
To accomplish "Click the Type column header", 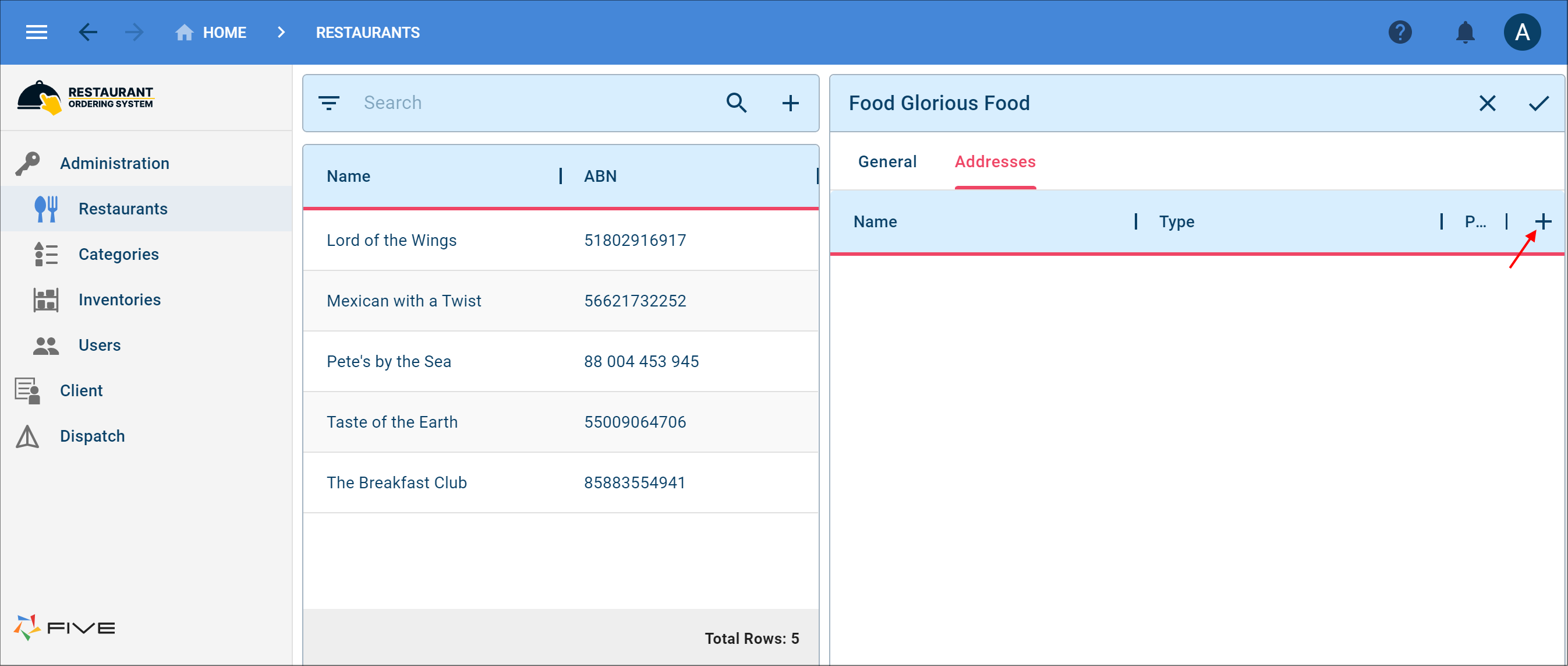I will coord(1176,222).
